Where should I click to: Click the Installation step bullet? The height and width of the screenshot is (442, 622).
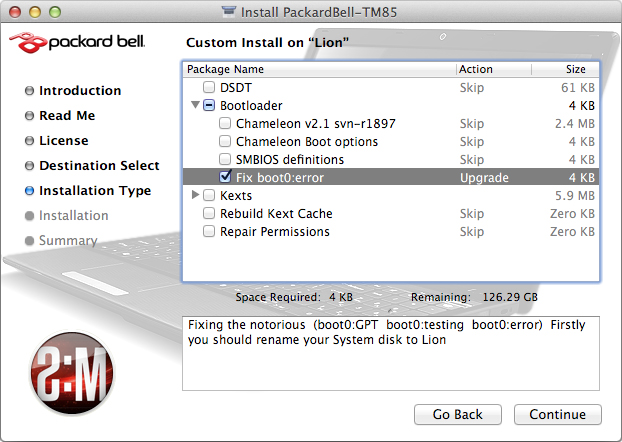[29, 215]
